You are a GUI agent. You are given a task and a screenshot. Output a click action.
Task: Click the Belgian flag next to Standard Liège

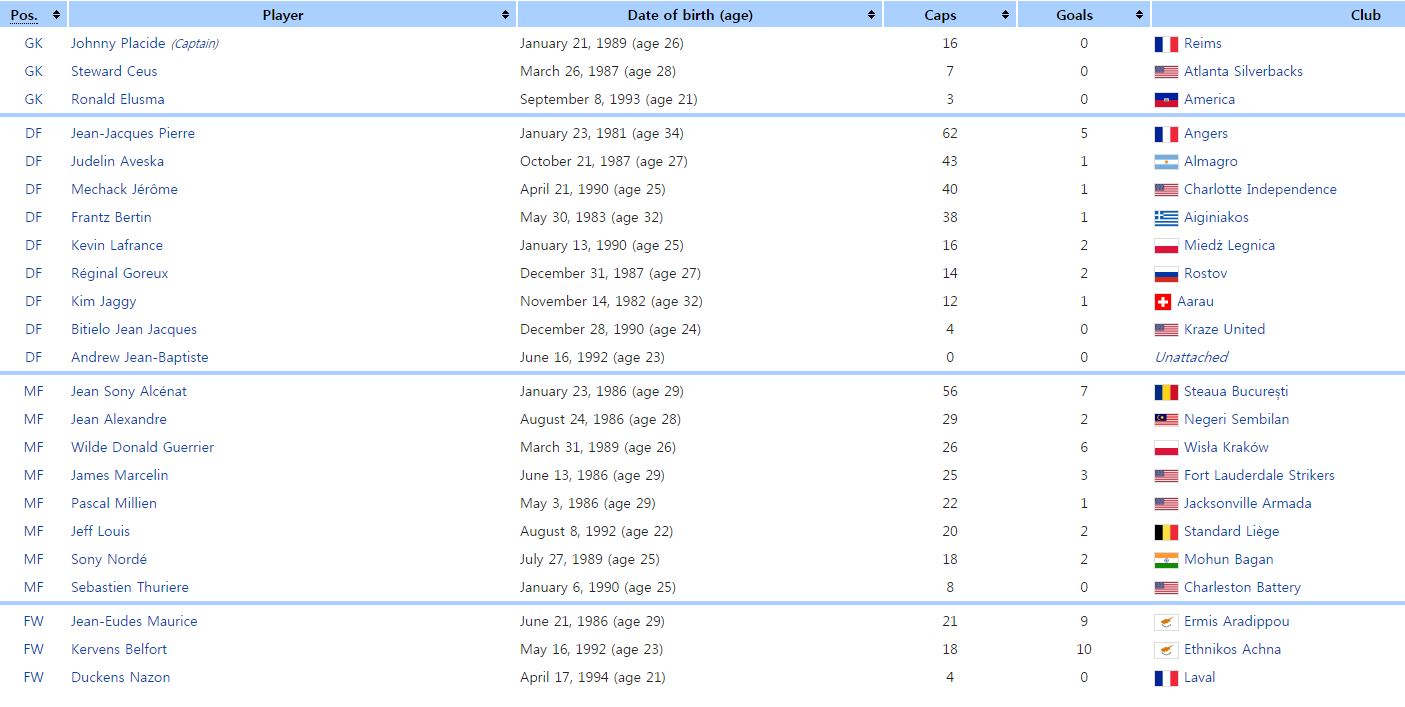pyautogui.click(x=1166, y=532)
